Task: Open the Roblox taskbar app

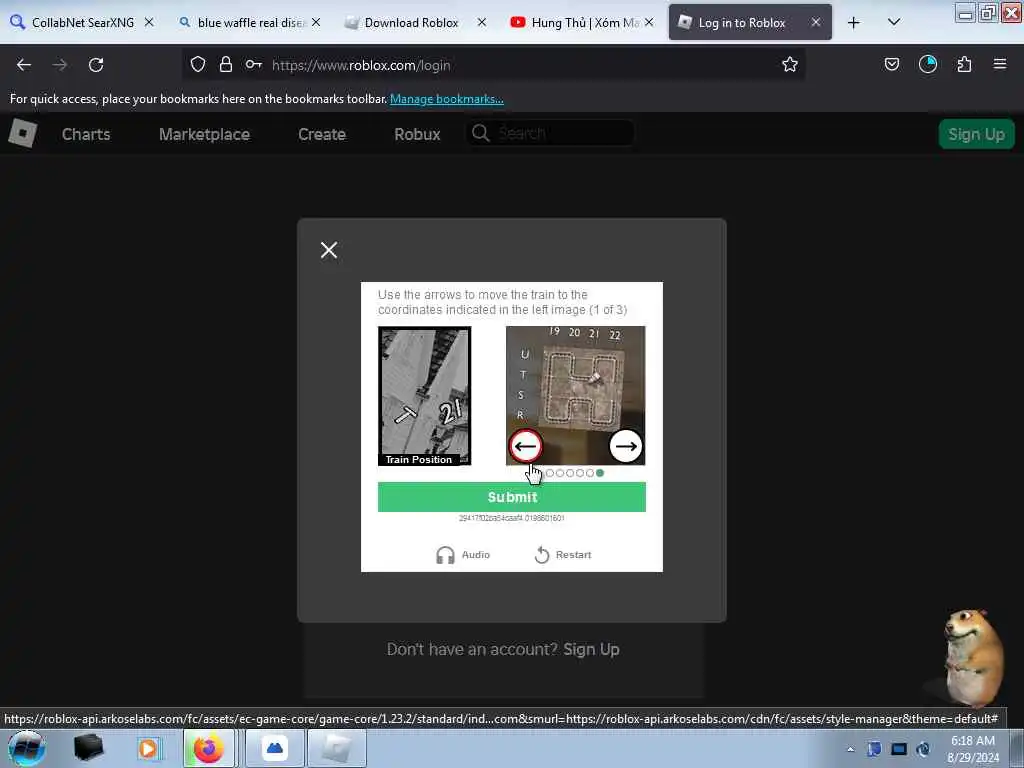Action: click(x=337, y=748)
